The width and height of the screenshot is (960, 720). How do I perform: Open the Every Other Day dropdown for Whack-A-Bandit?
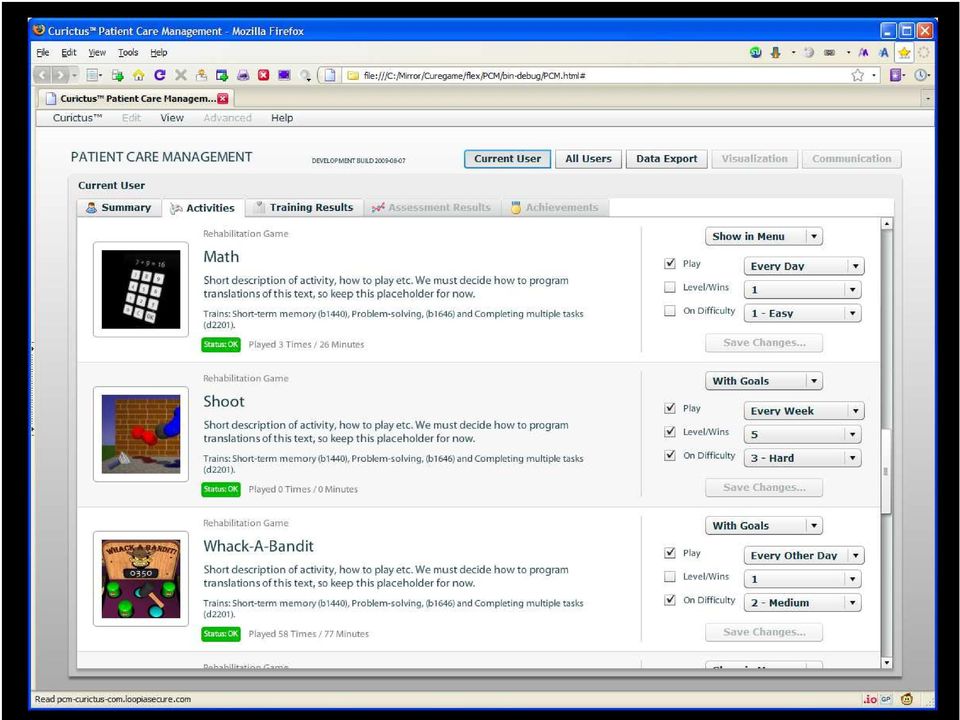click(804, 555)
